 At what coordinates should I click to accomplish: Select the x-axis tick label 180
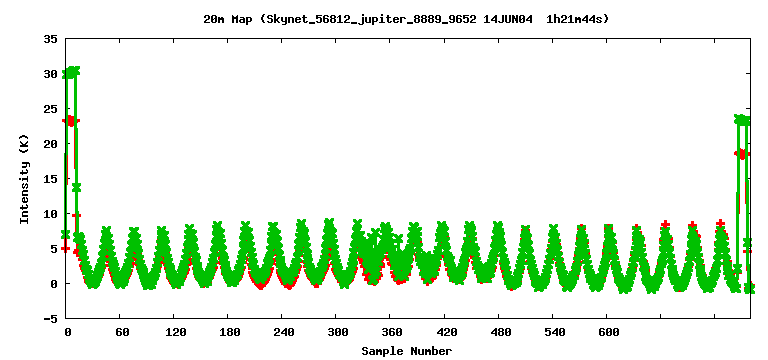click(230, 332)
